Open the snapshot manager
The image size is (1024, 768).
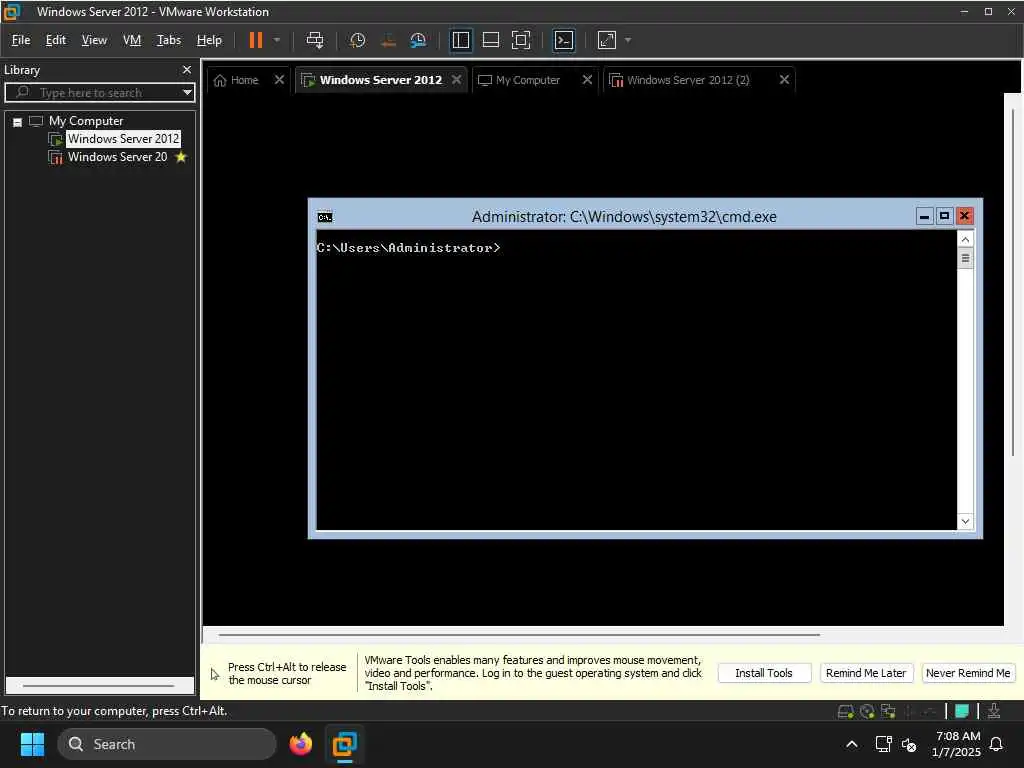418,40
